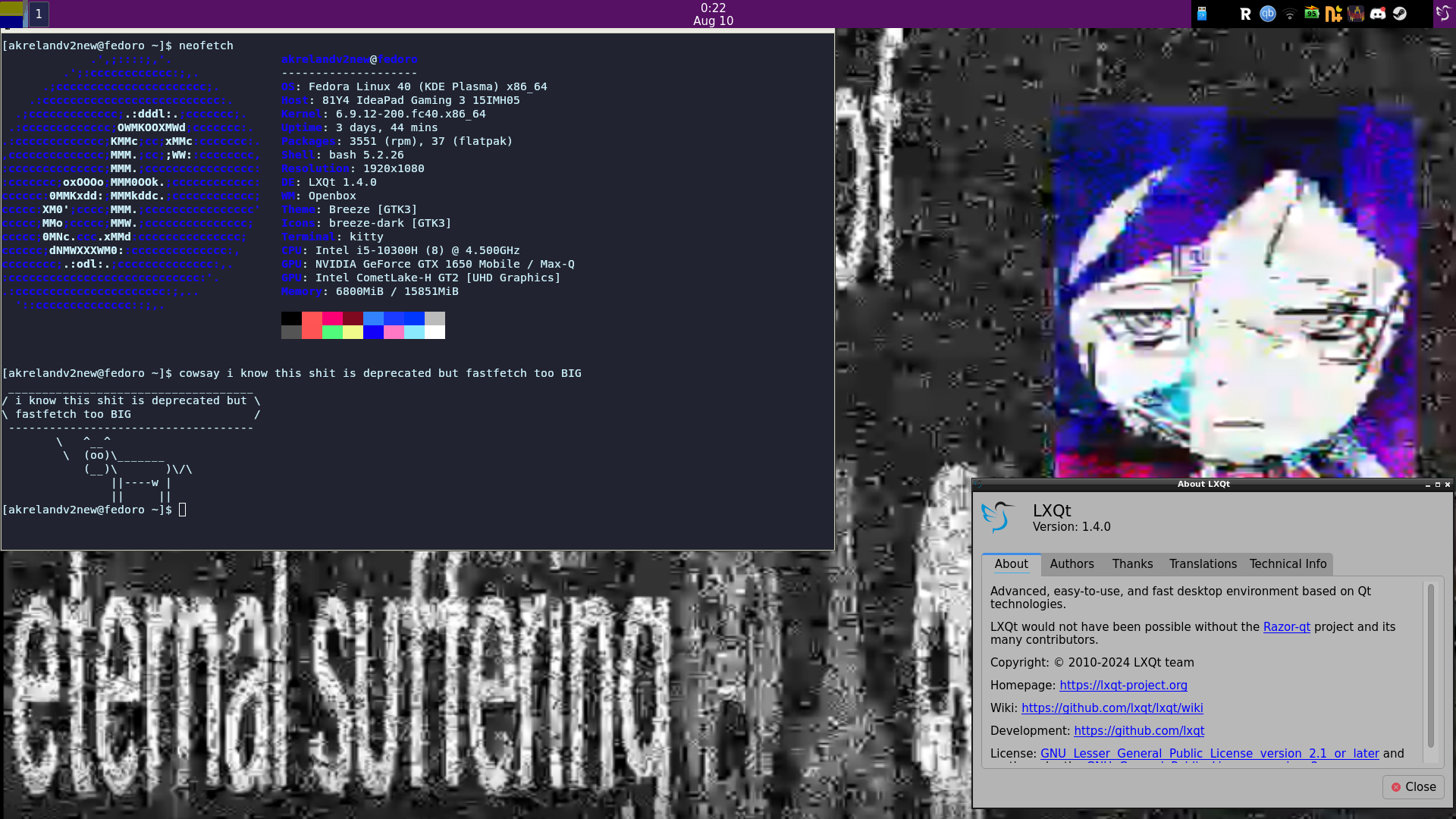Open the Wi-Fi network tray icon
Image resolution: width=1456 pixels, height=819 pixels.
point(1290,14)
